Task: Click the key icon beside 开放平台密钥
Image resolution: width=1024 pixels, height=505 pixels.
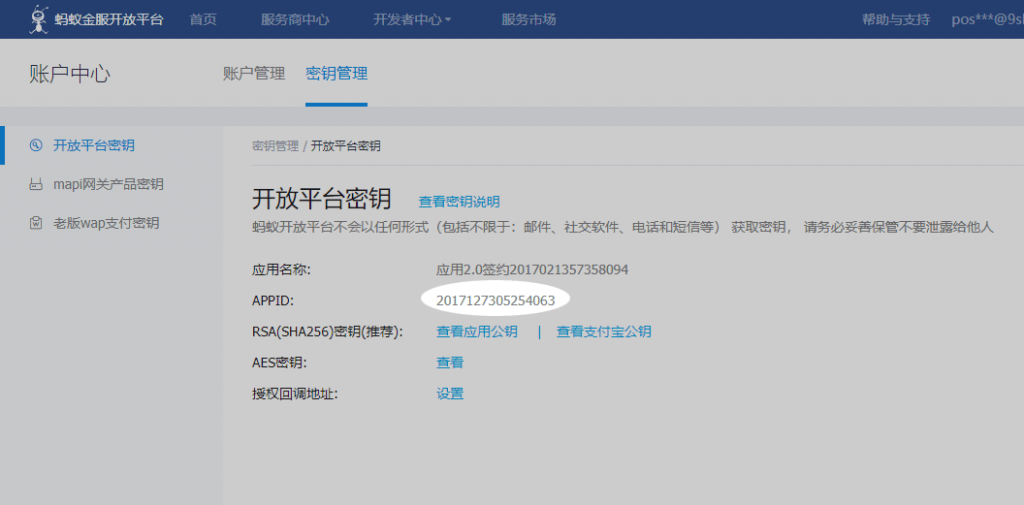Action: click(x=36, y=145)
